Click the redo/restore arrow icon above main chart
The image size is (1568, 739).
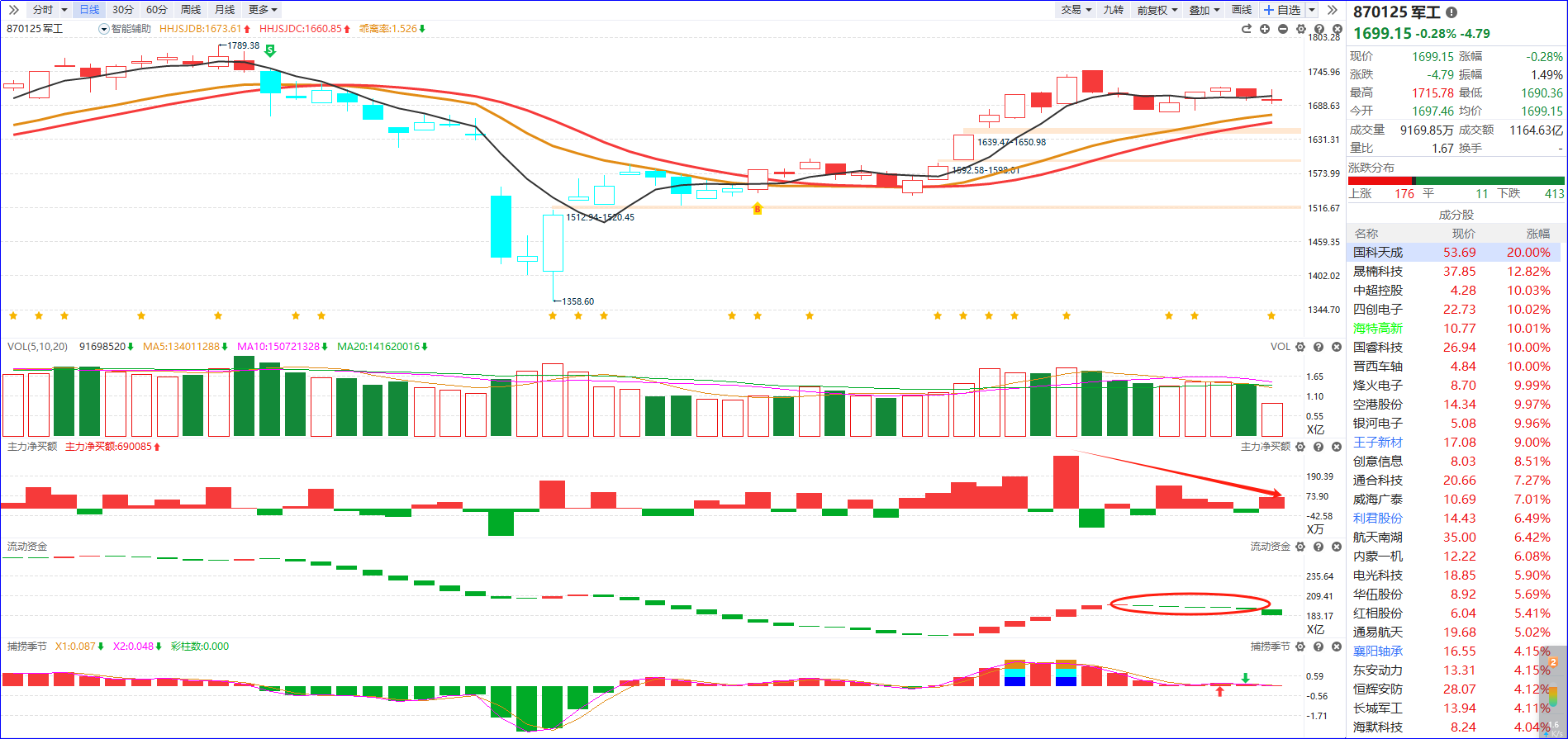coord(1247,29)
